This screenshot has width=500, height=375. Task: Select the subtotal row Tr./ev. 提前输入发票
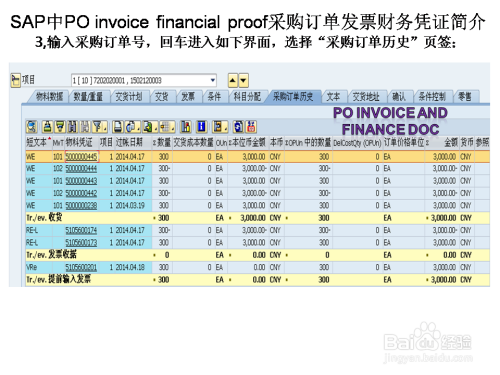coord(257,280)
